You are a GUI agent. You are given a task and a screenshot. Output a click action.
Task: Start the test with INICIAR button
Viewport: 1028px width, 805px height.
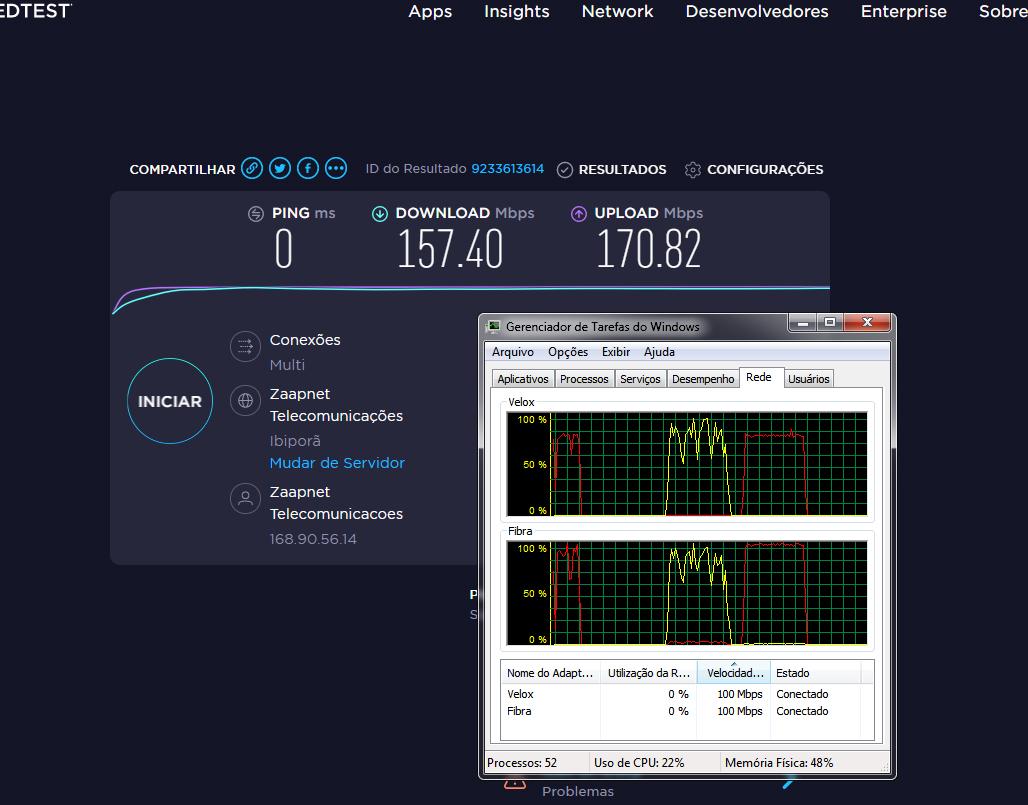tap(170, 401)
